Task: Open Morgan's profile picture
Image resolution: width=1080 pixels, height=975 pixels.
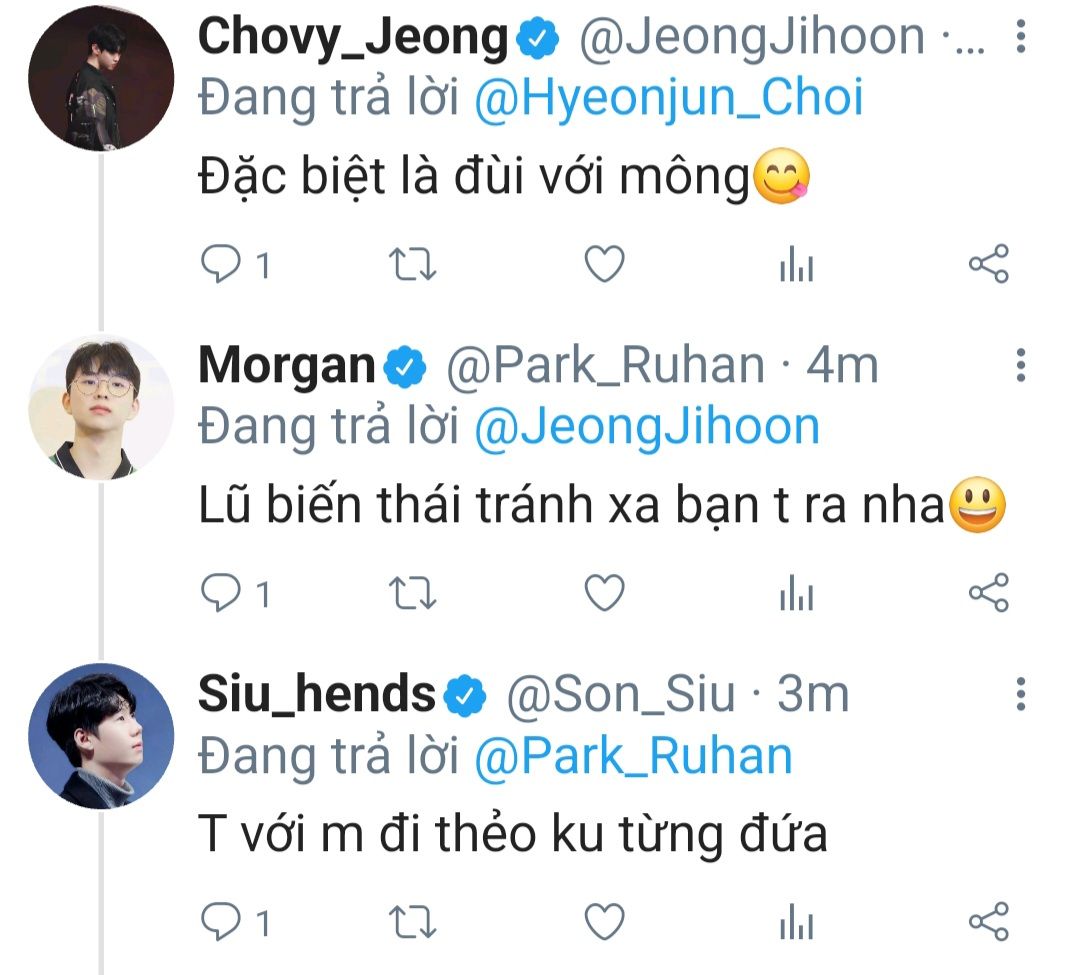Action: coord(100,406)
